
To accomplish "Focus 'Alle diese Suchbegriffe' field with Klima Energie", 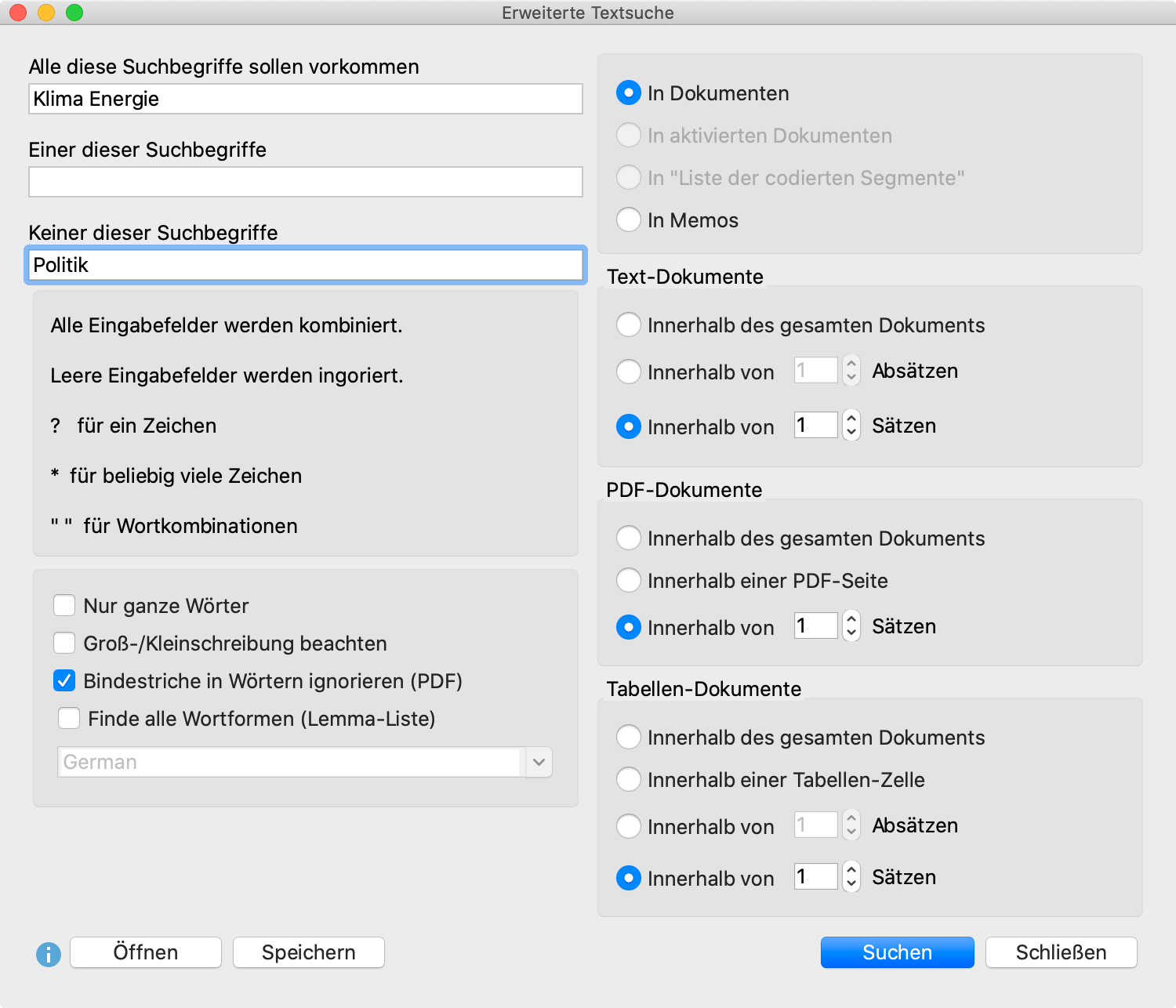I will pos(306,99).
